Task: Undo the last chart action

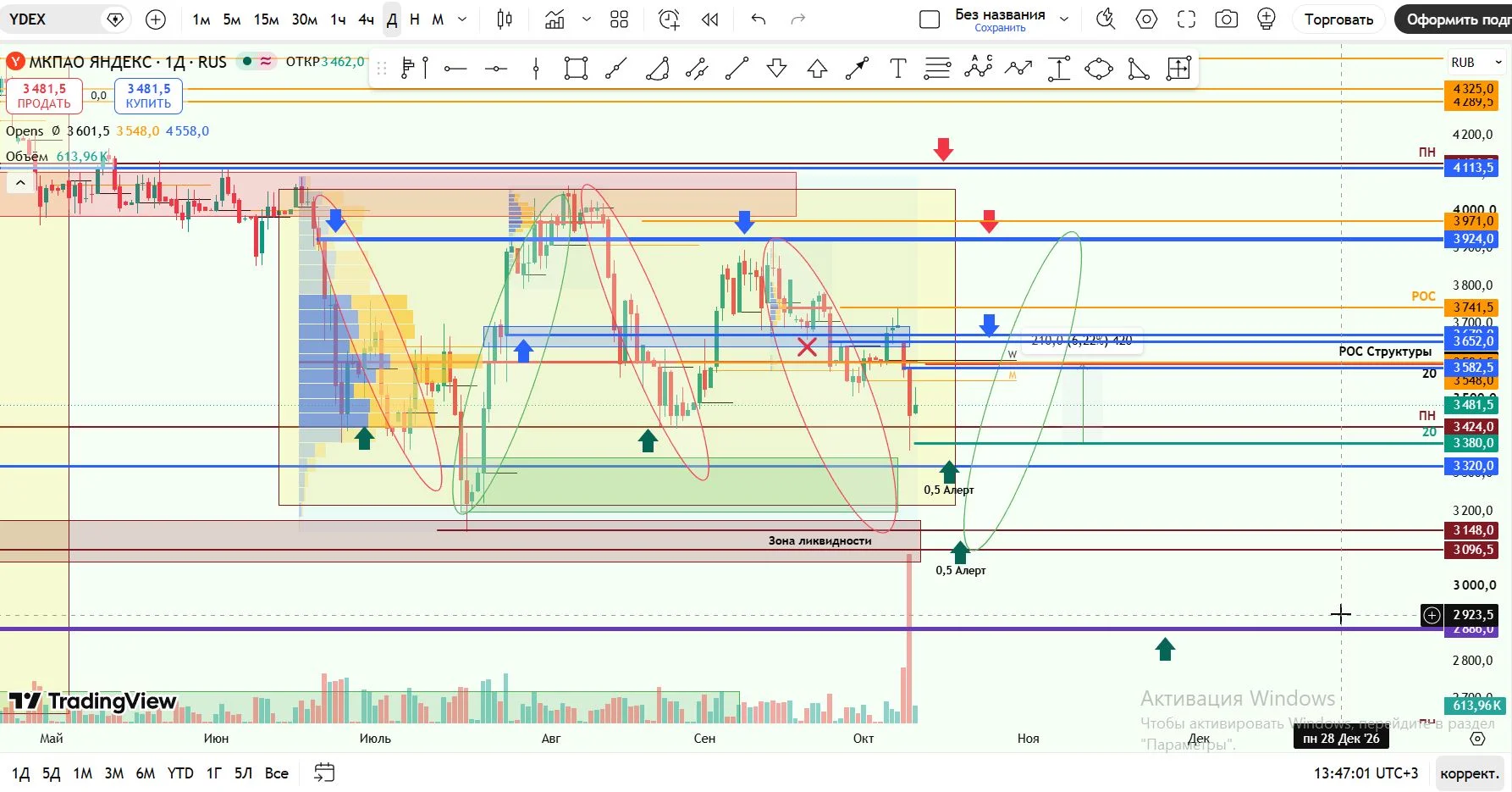Action: [758, 19]
